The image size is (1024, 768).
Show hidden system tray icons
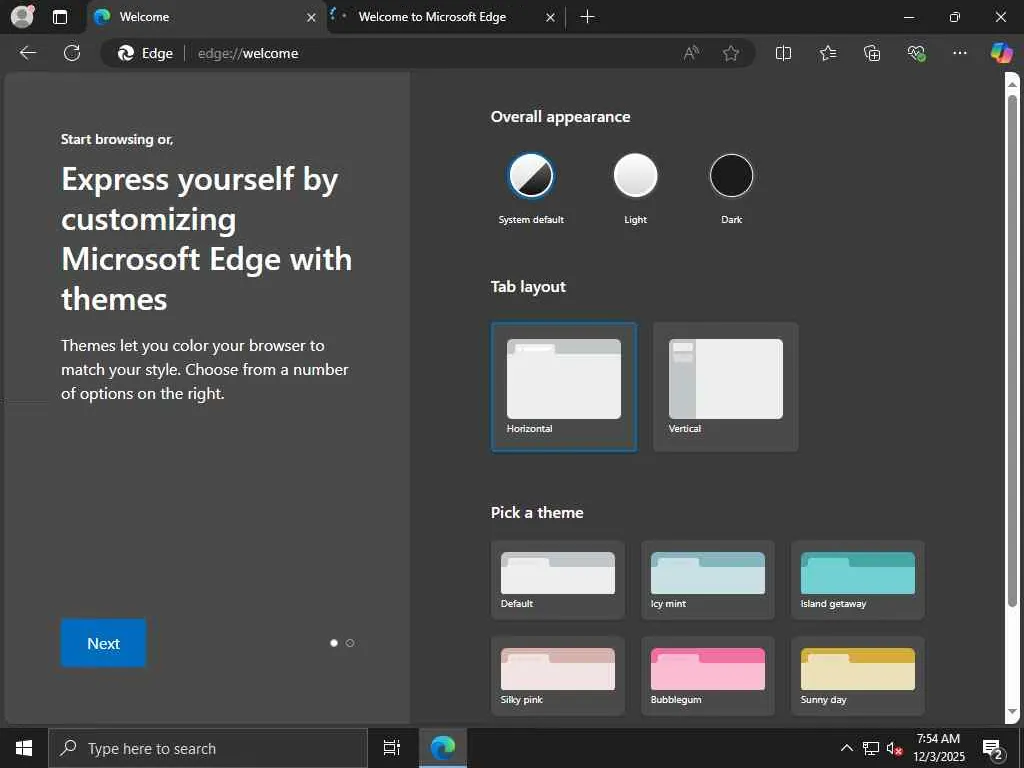coord(846,748)
